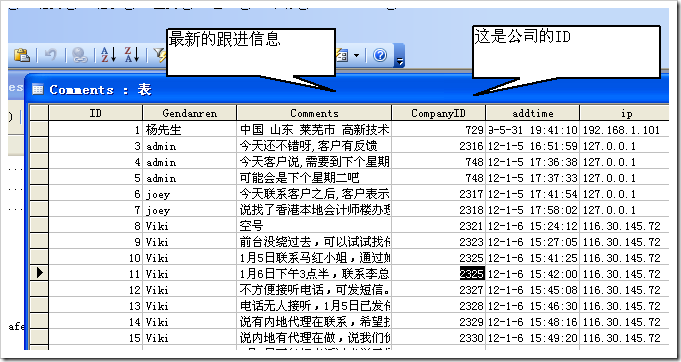
Task: Click the CompanyID cell 2316
Action: coord(438,146)
